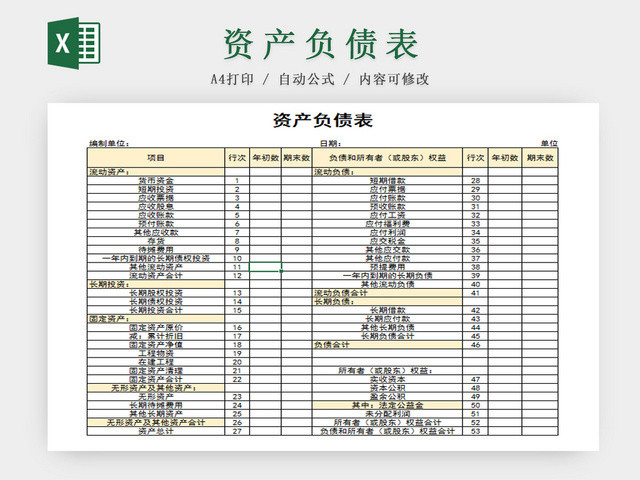Viewport: 640px width, 480px height.
Task: Select the 一年内到期的长期债权投资 cell
Action: click(x=156, y=258)
